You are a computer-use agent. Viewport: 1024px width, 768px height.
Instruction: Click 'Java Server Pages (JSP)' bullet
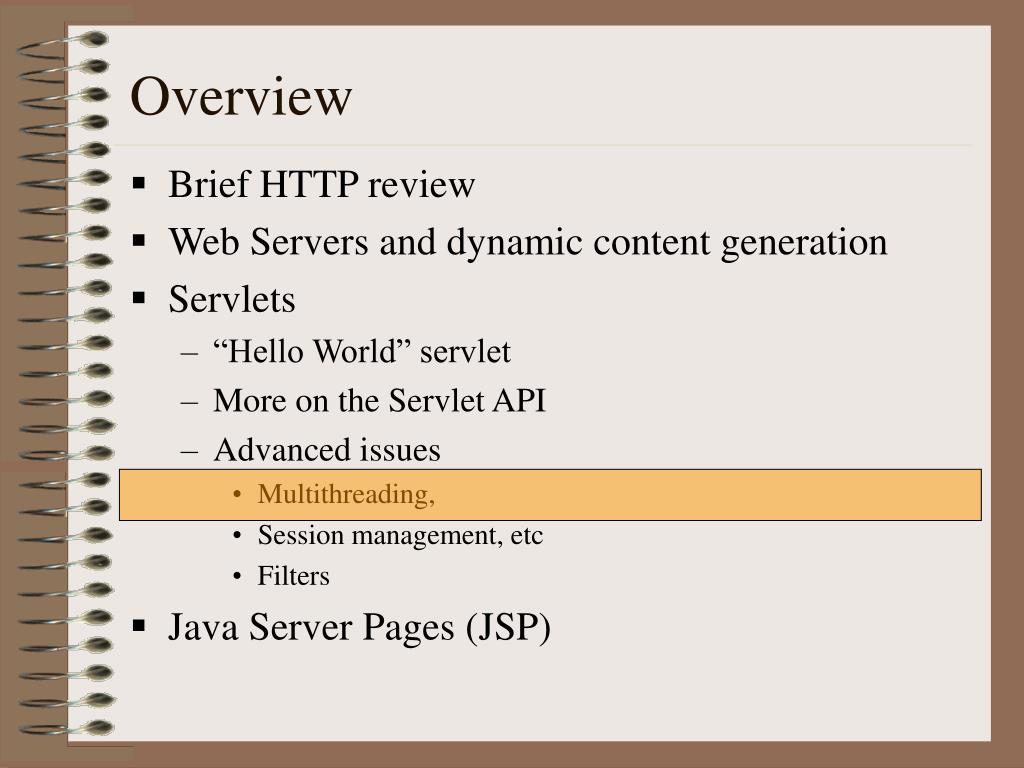pyautogui.click(x=359, y=627)
